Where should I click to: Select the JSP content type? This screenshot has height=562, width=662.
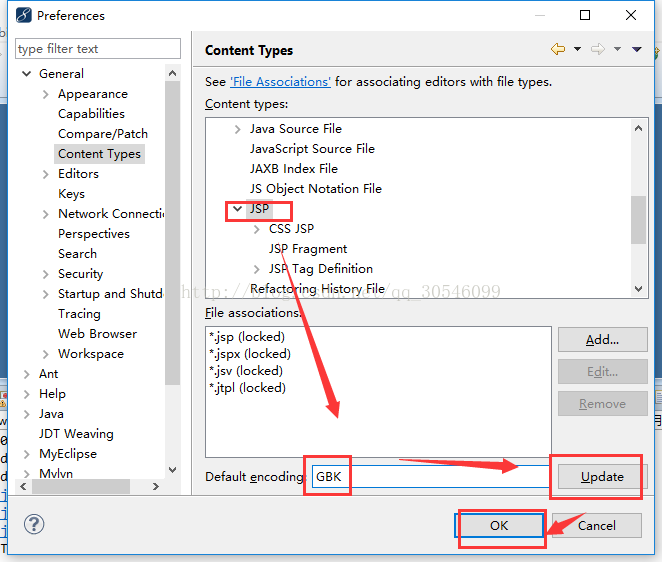[259, 209]
